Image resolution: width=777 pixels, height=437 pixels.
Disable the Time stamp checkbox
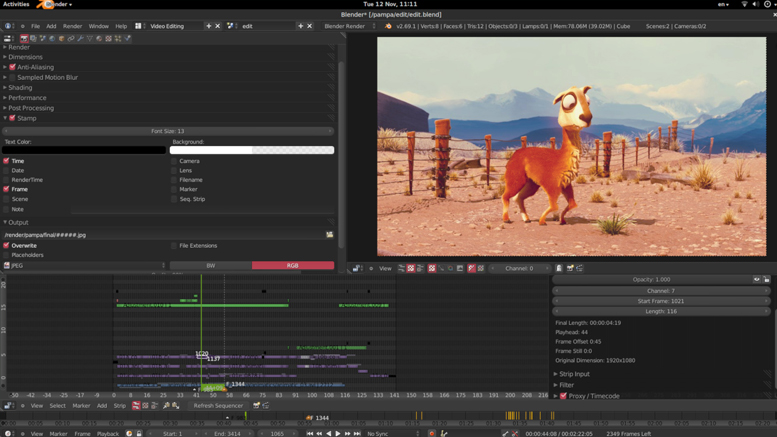[x=6, y=161]
